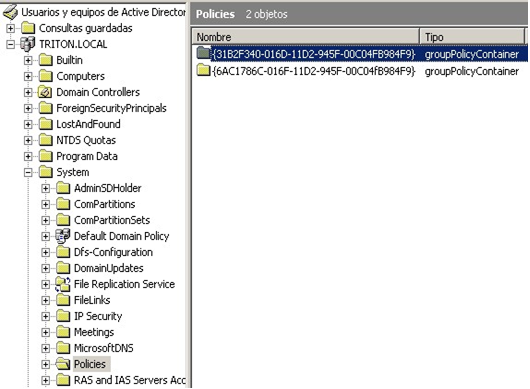Expand the Policies tree node
Screen dimensions: 530x389
coord(46,364)
